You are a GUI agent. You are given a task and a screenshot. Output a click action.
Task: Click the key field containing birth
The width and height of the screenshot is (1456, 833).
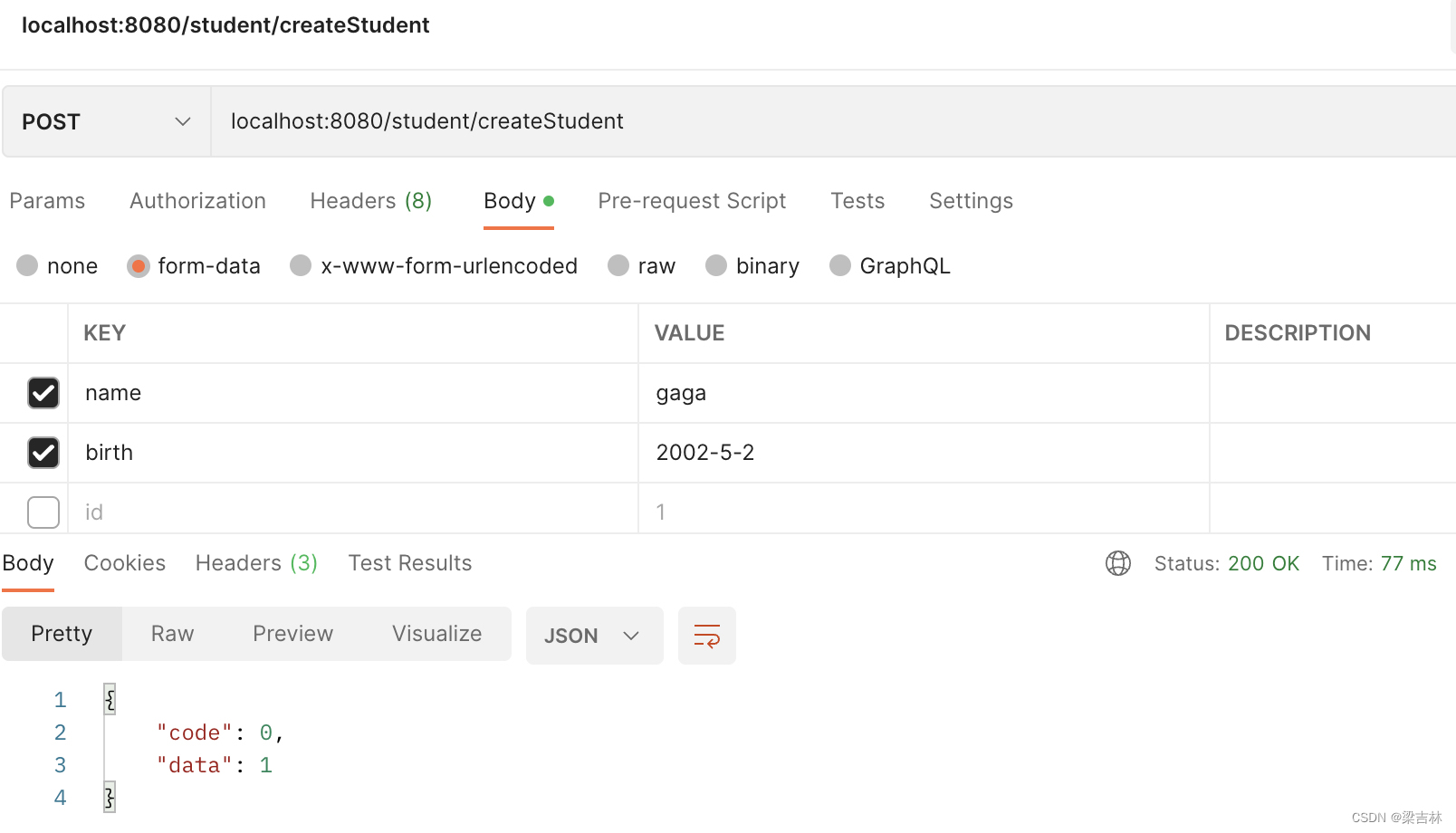(353, 453)
